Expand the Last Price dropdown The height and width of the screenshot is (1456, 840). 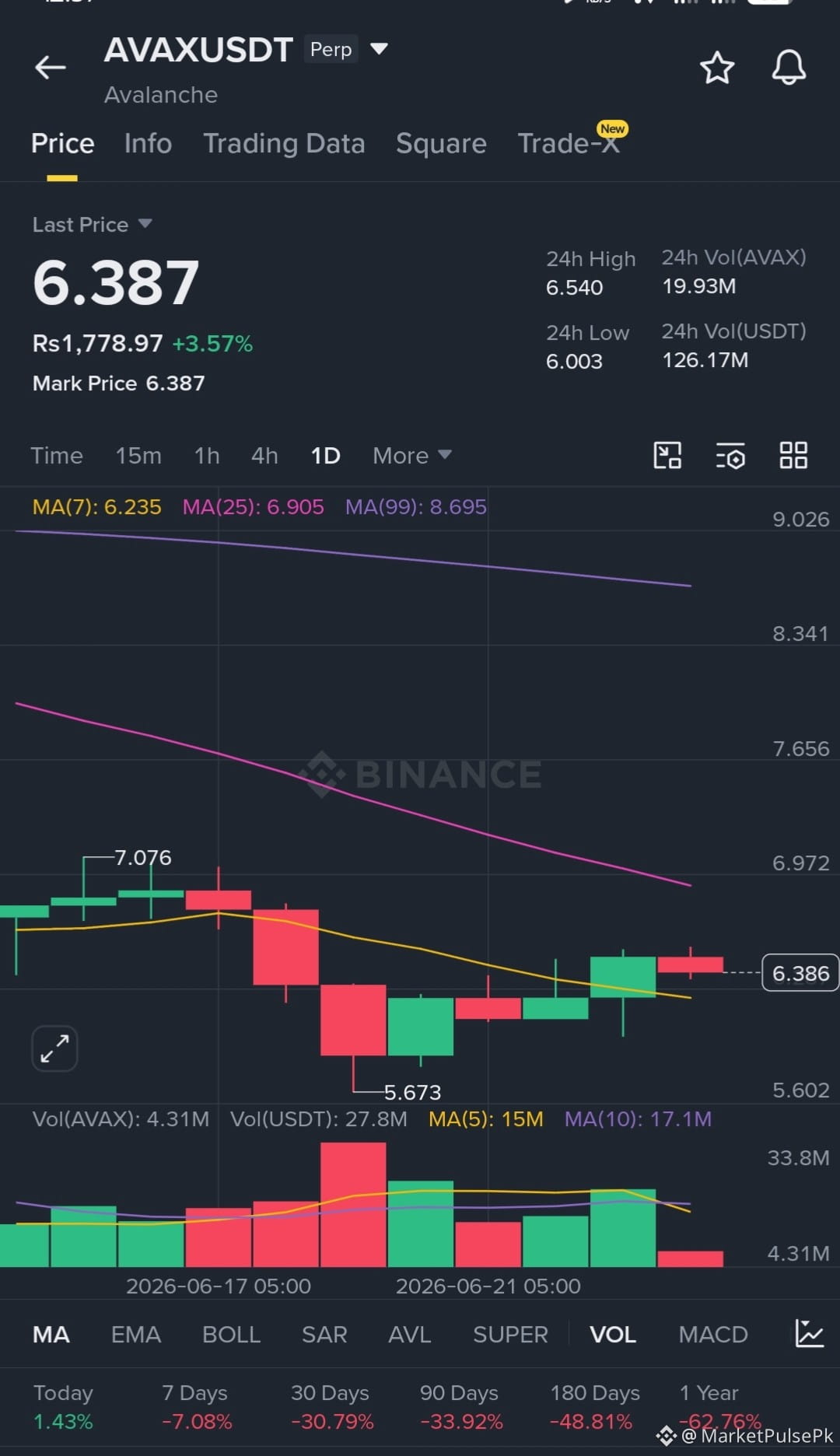pos(145,224)
